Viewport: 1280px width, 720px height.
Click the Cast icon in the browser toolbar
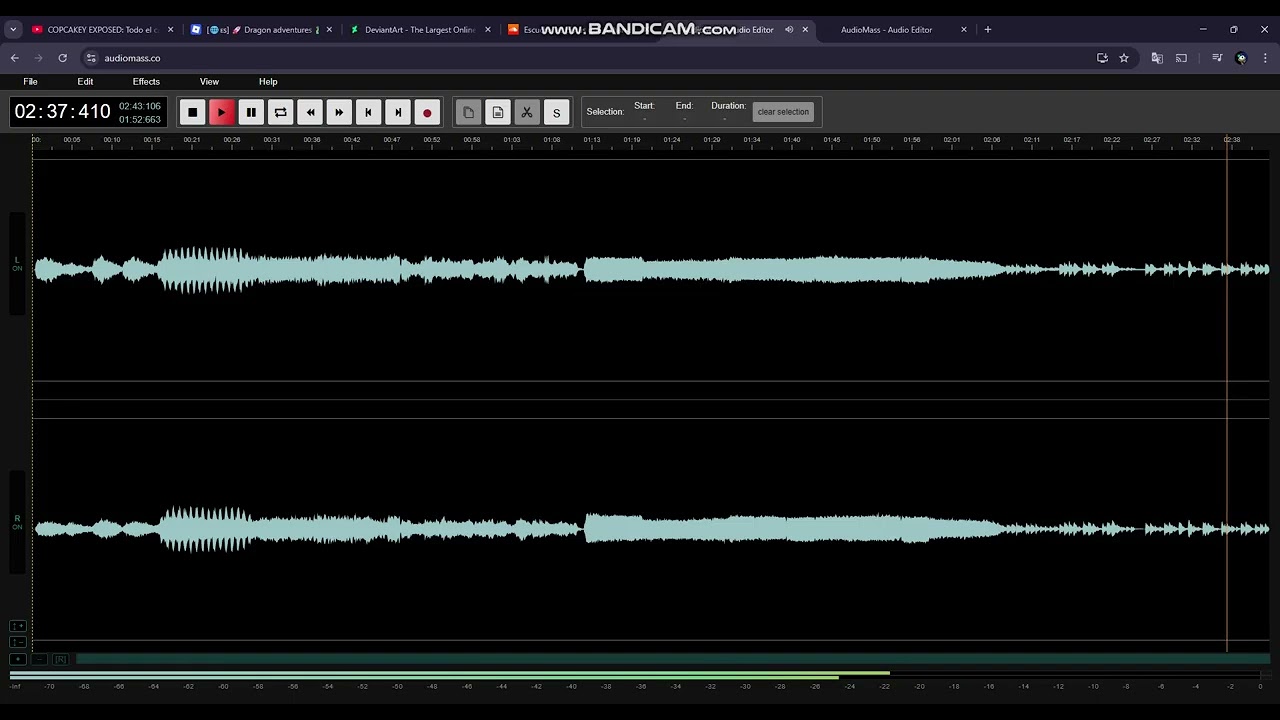point(1181,58)
